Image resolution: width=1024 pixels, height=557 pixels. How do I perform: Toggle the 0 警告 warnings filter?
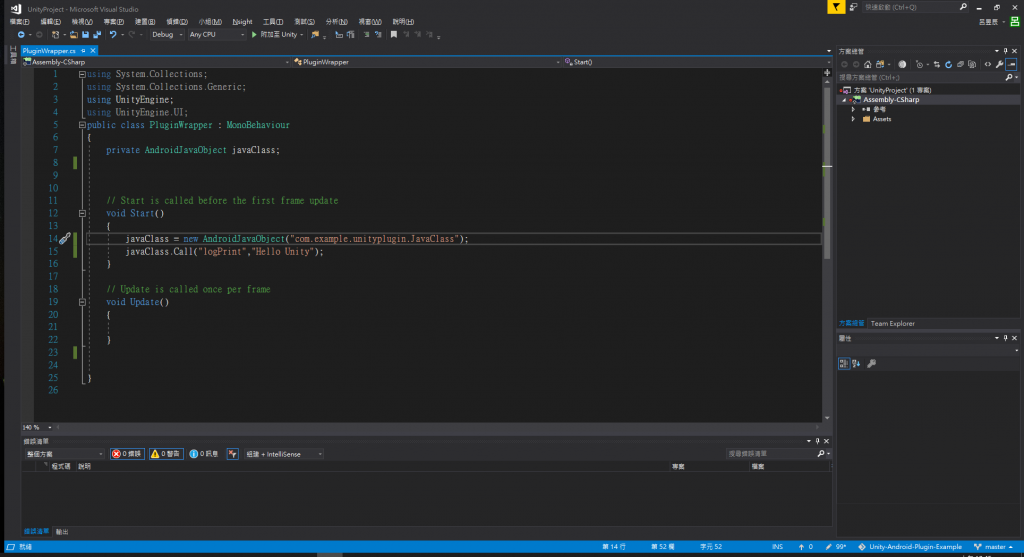tap(166, 454)
